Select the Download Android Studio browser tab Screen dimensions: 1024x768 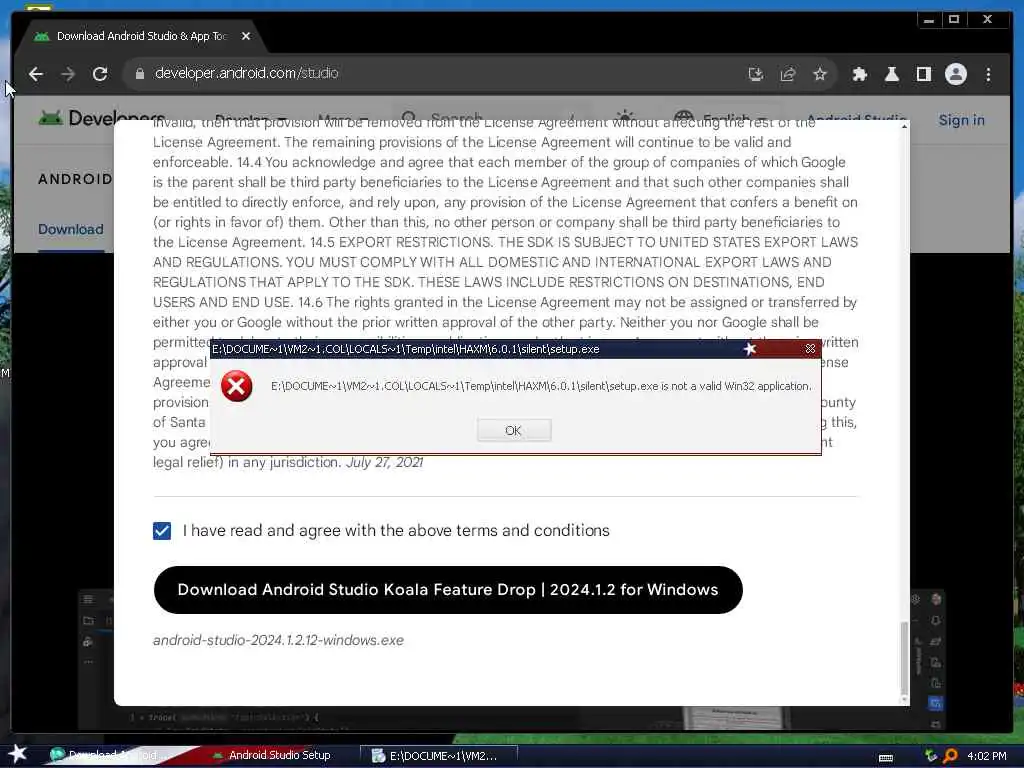[x=140, y=37]
